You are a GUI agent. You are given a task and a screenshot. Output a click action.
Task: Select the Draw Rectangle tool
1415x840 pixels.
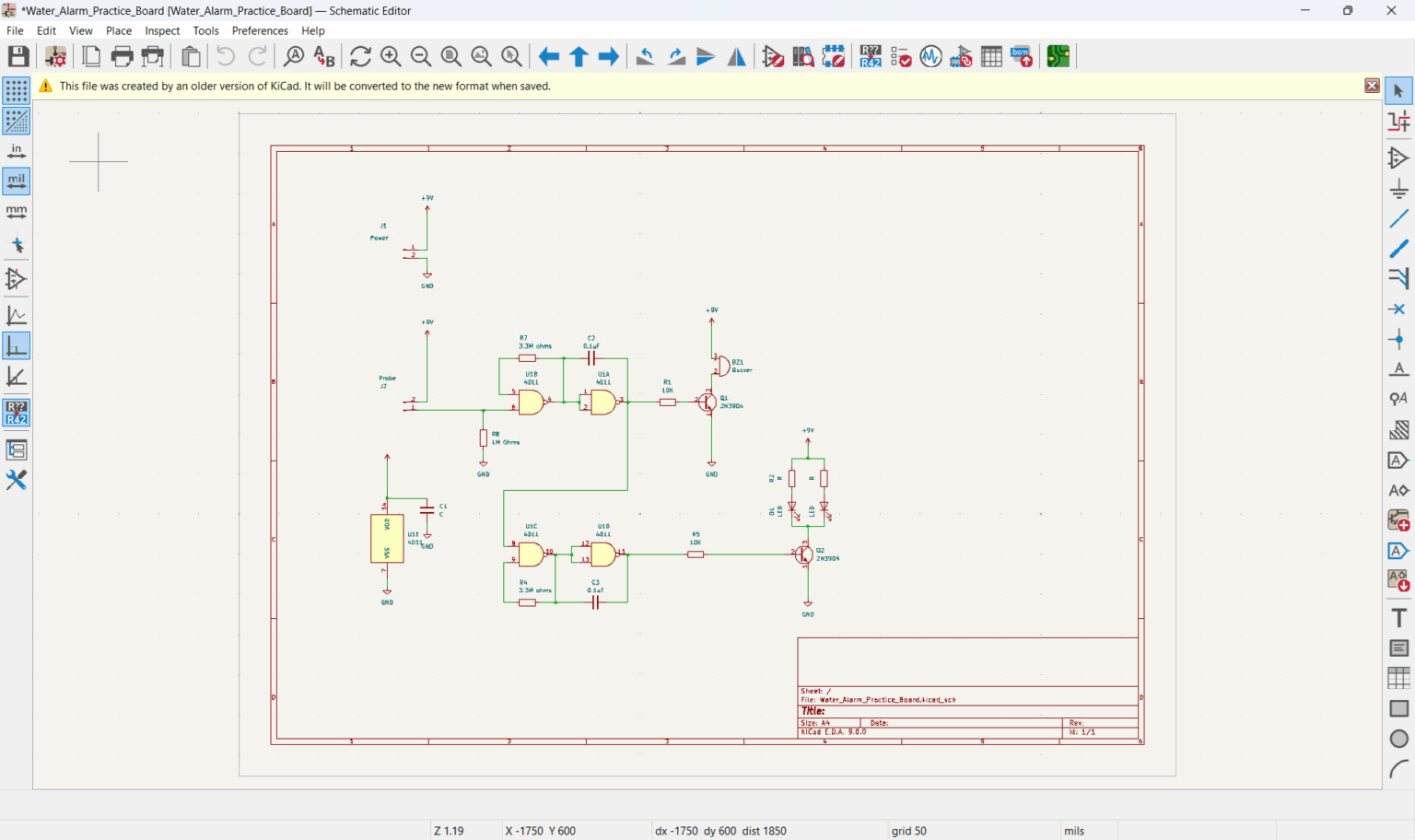[1398, 708]
